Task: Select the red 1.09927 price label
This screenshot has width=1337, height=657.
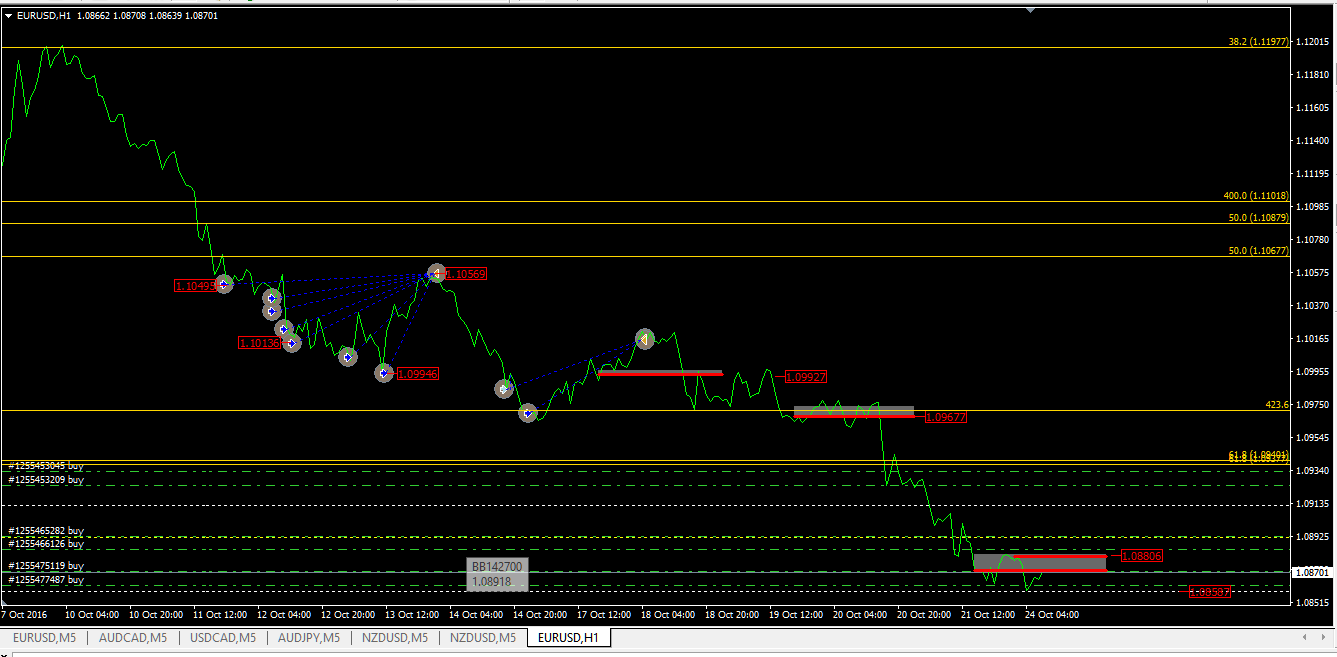Action: click(x=806, y=378)
